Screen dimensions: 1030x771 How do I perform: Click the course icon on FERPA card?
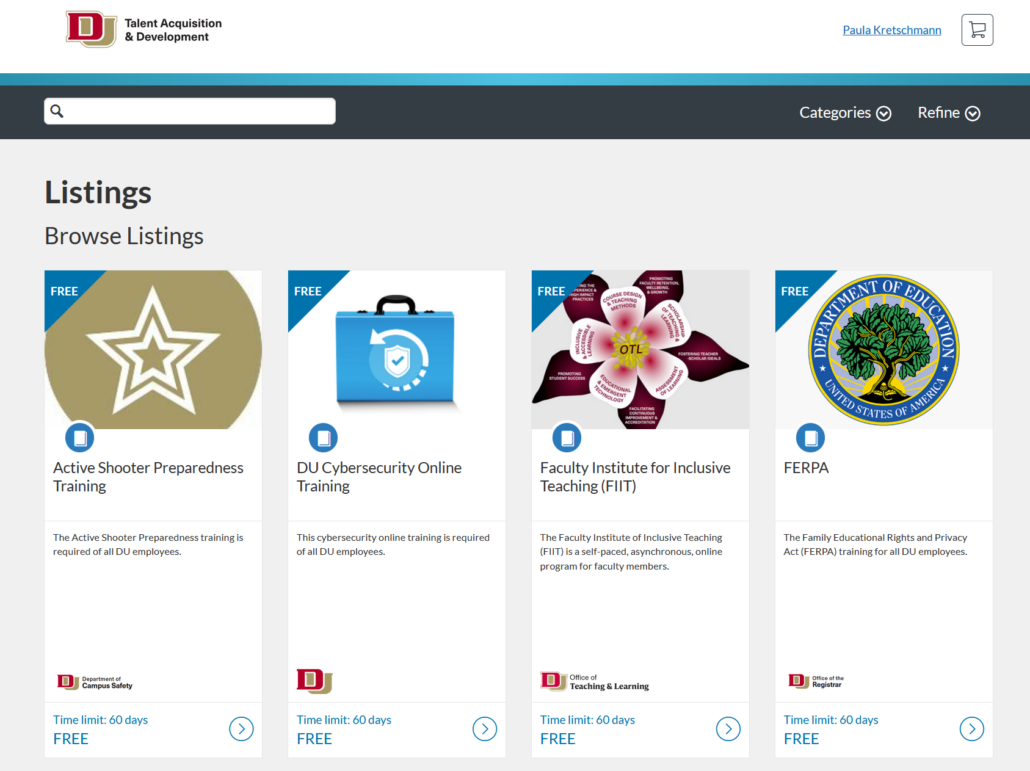click(x=811, y=437)
